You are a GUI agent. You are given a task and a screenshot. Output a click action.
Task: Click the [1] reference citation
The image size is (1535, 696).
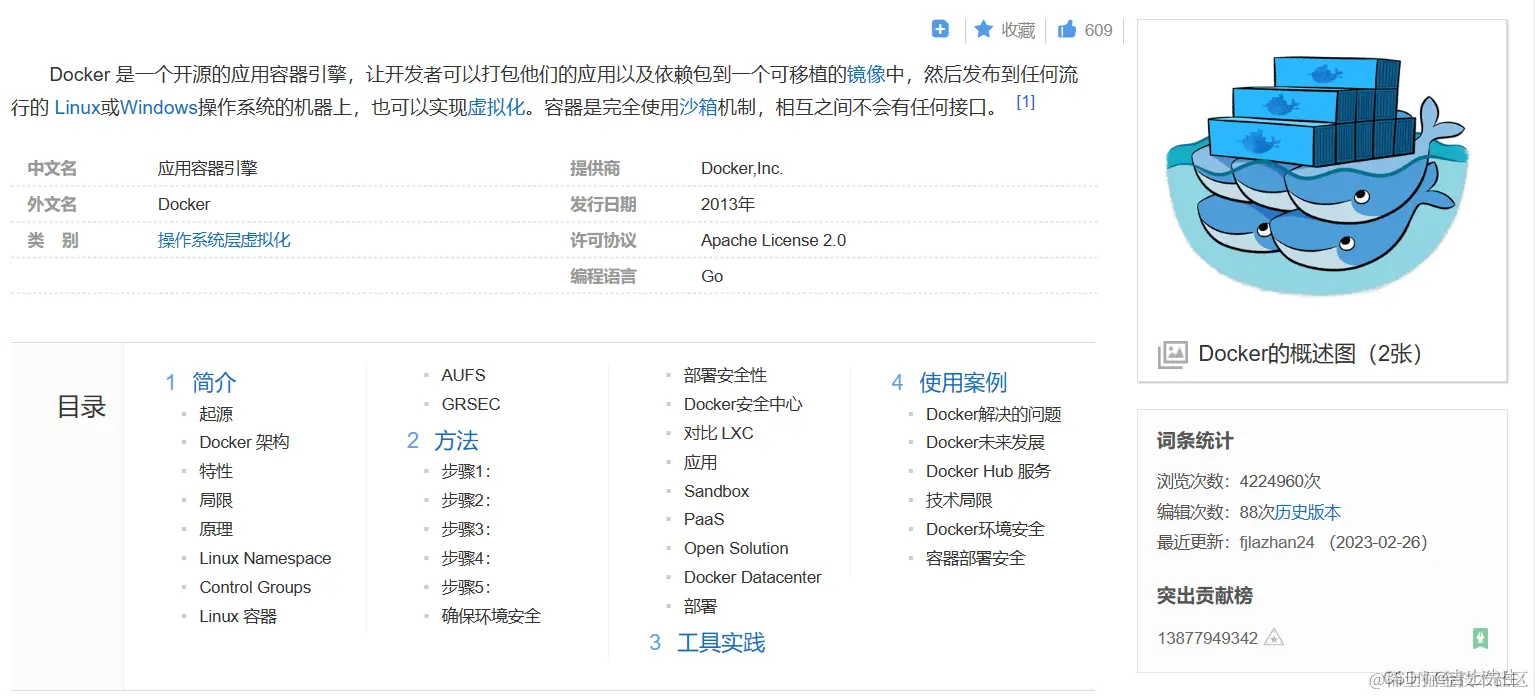tap(1026, 100)
